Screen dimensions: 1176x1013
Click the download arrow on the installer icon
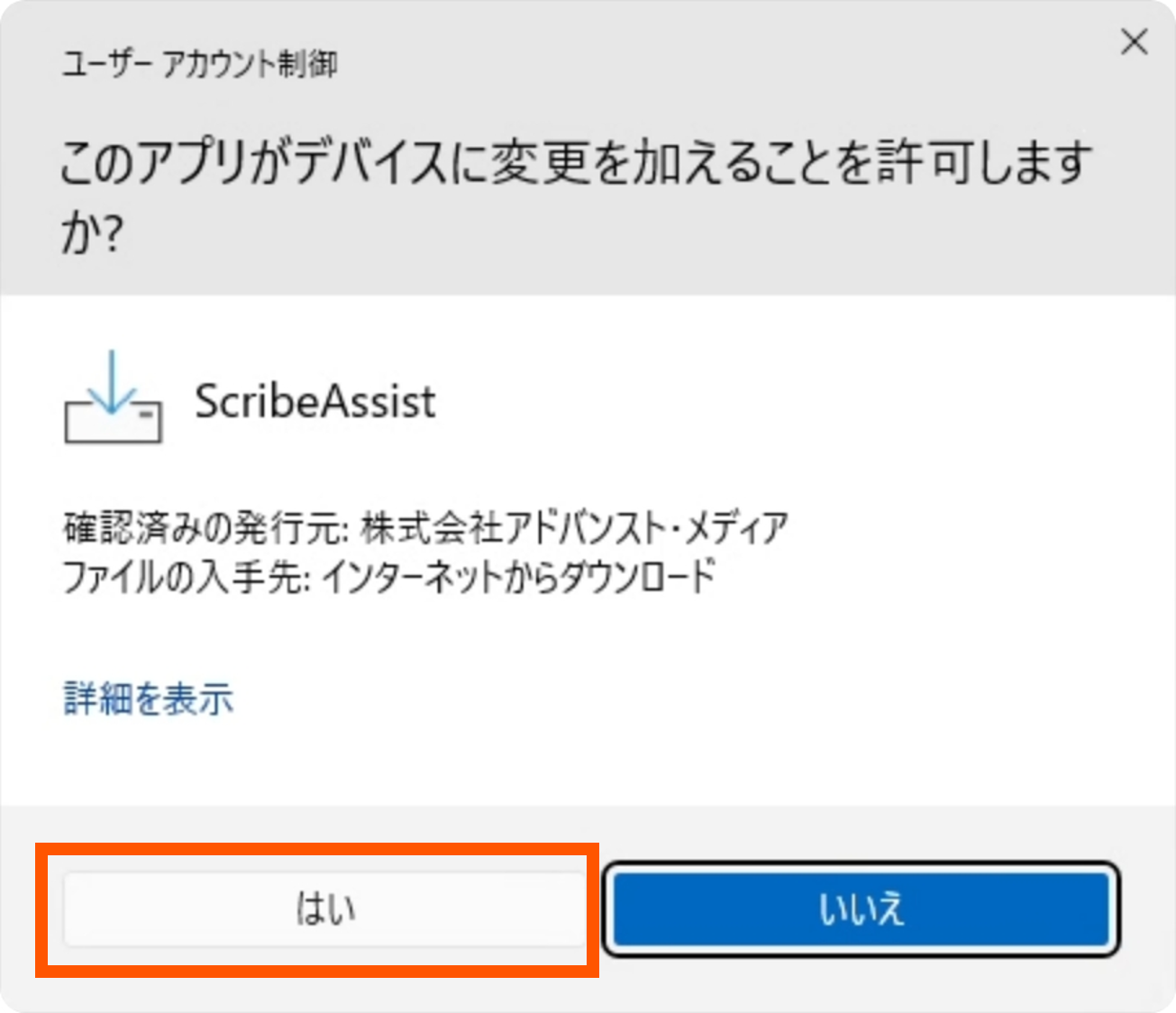tap(113, 379)
